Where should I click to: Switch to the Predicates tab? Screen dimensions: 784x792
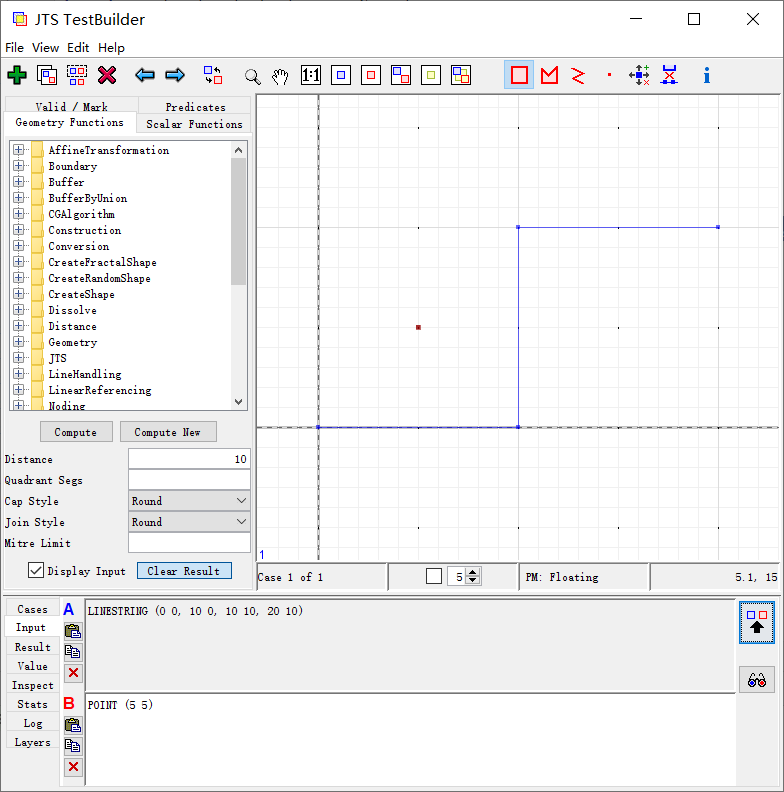coord(195,107)
